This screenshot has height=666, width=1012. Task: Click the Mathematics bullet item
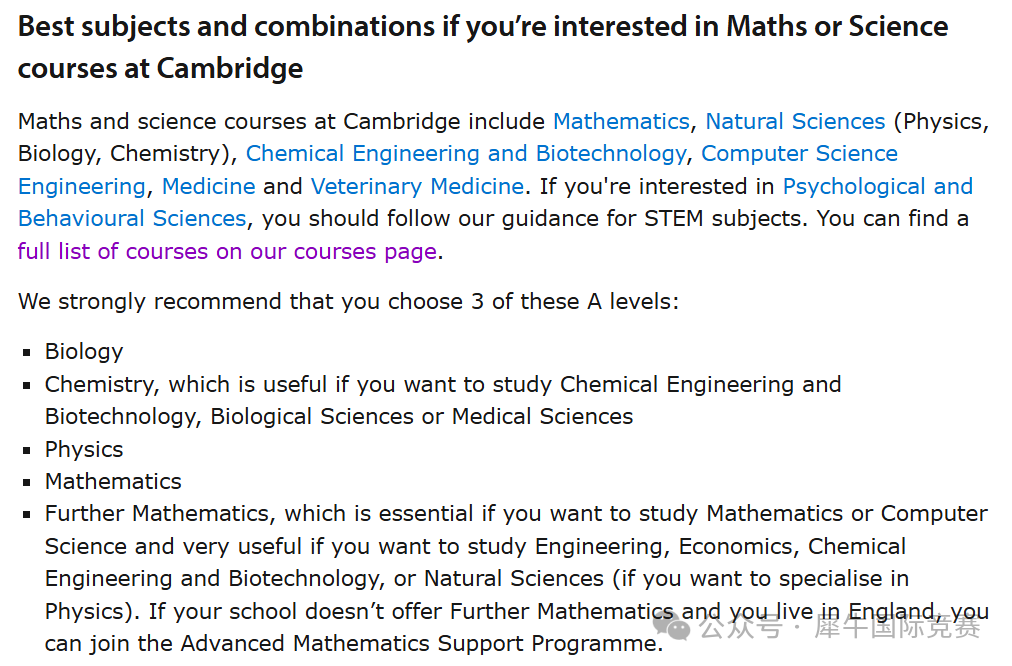pyautogui.click(x=113, y=481)
